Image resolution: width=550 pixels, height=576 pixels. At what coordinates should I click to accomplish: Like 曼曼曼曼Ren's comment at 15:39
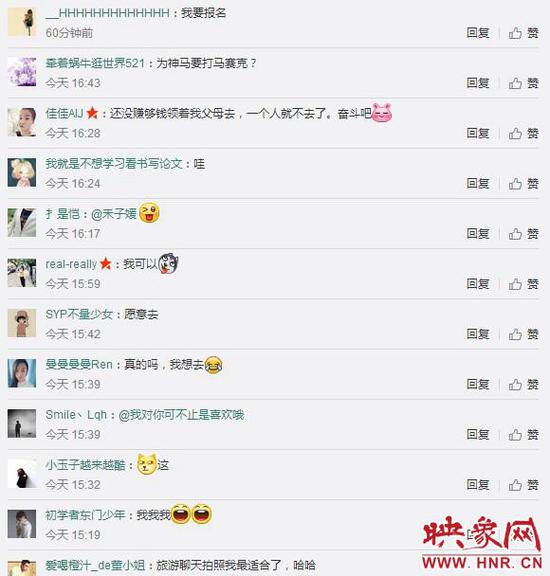tap(524, 385)
